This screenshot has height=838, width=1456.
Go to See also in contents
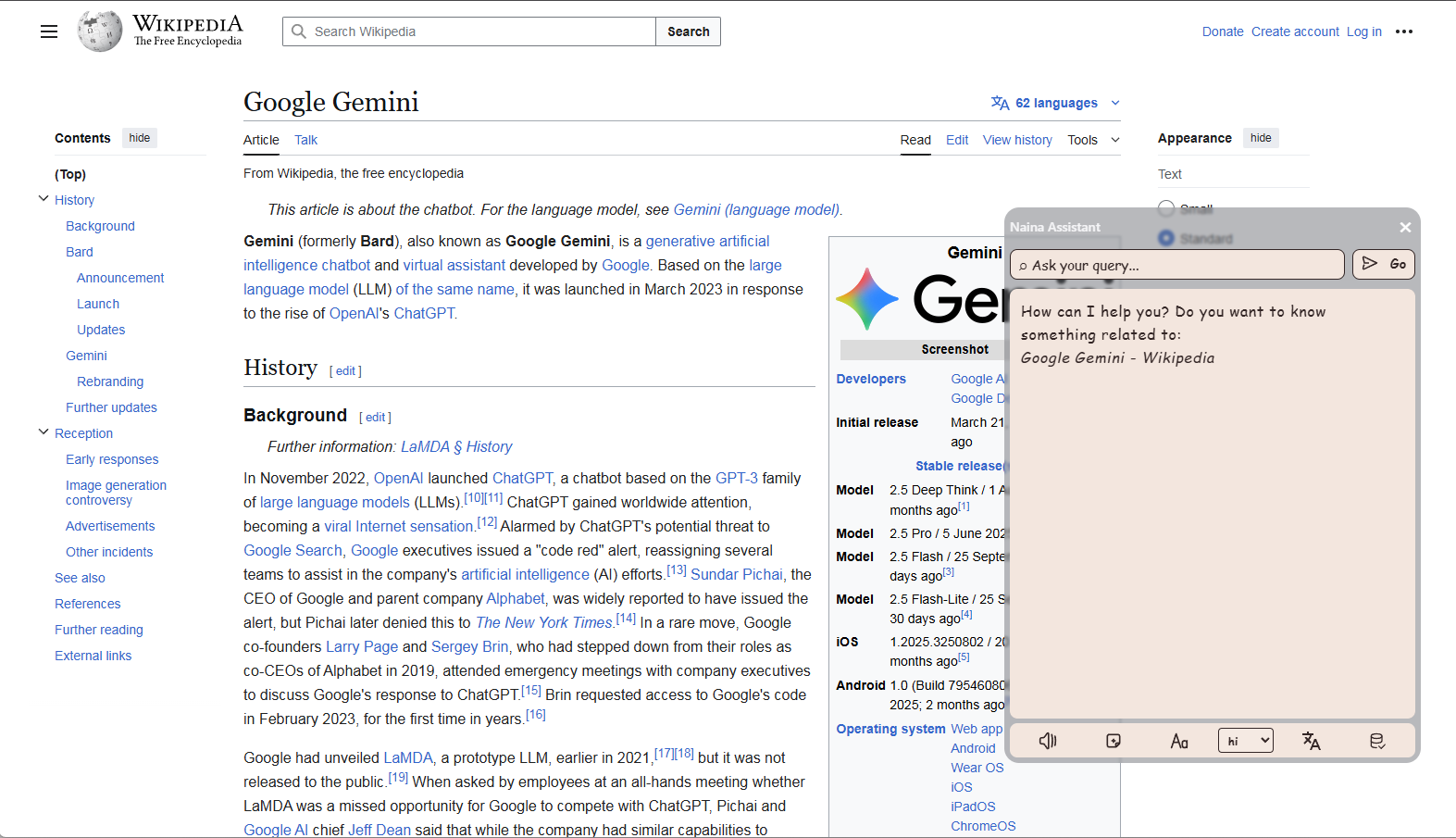coord(80,578)
